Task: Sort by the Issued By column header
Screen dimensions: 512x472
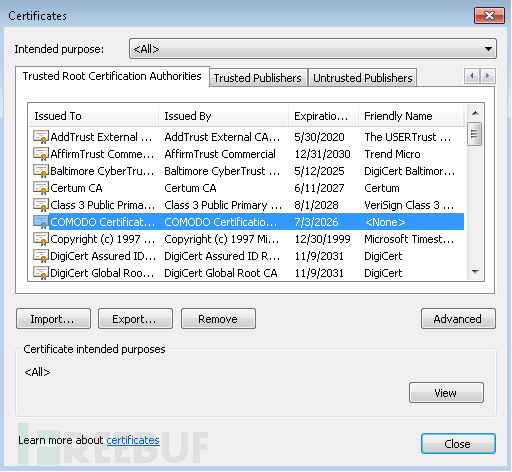Action: pos(223,116)
